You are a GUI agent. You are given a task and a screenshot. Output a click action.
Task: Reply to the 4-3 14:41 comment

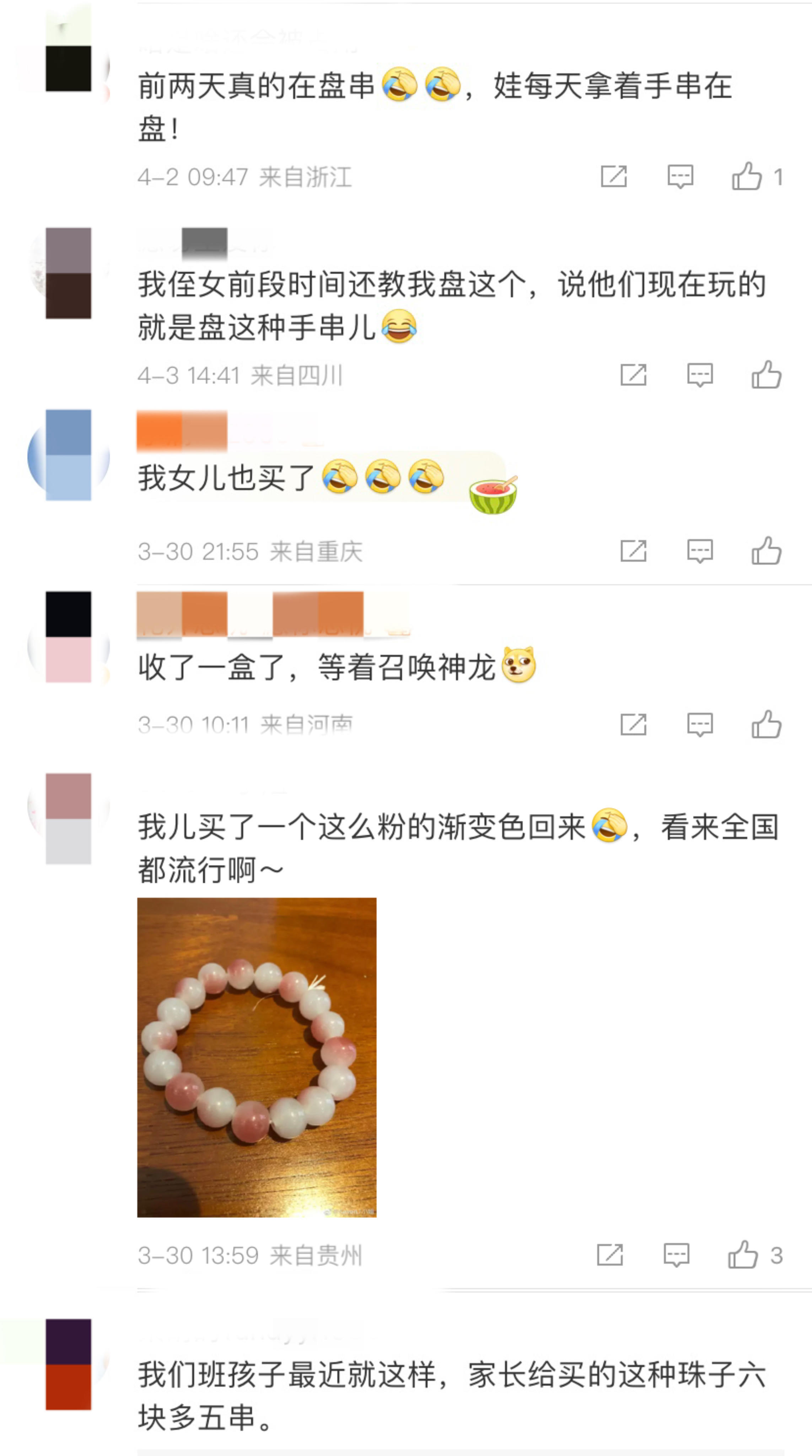tap(700, 375)
